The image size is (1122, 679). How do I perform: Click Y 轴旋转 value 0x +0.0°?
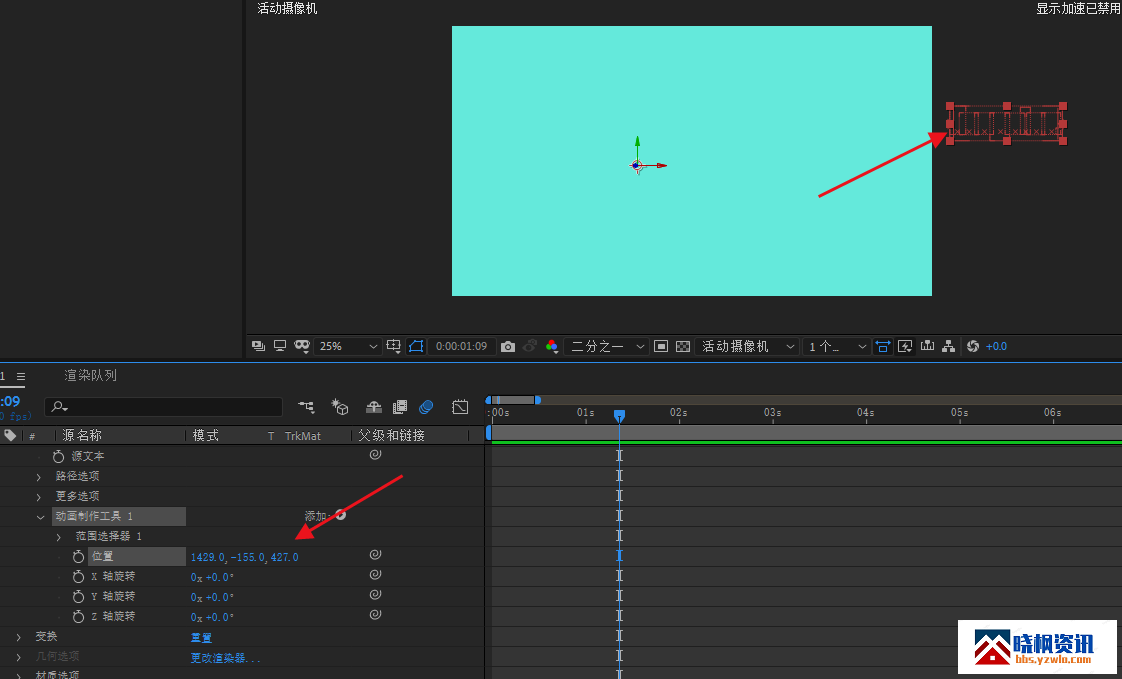[x=213, y=597]
